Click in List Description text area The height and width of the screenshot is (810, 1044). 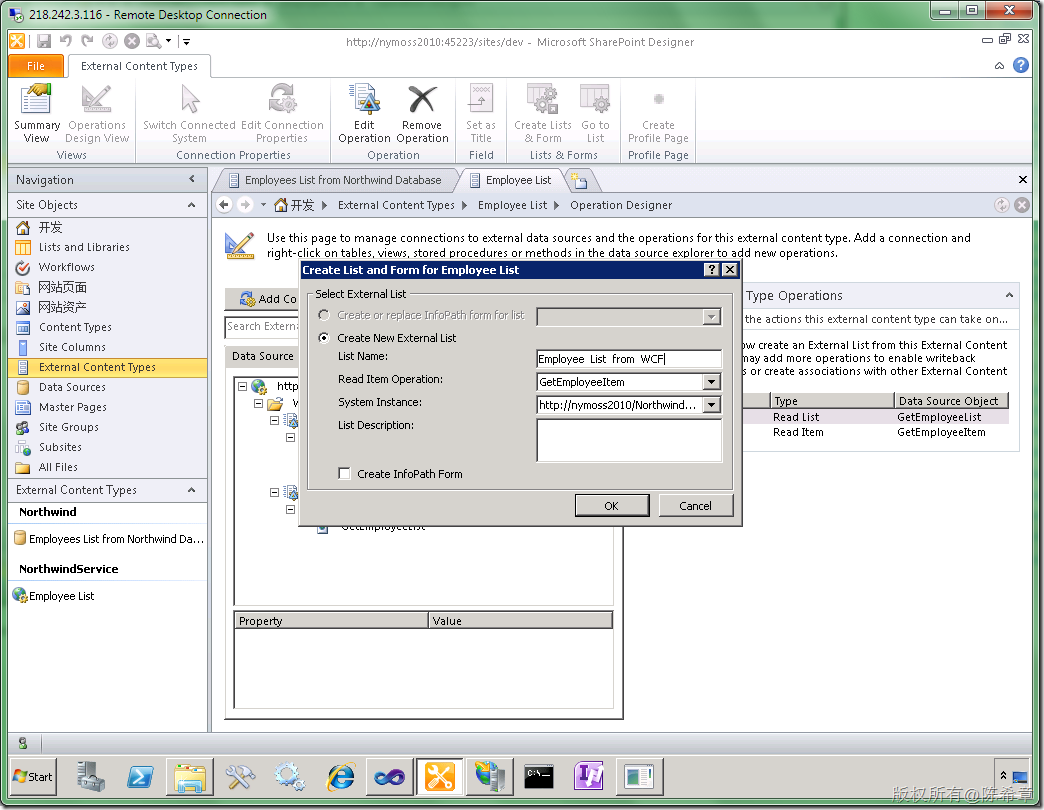click(x=629, y=440)
